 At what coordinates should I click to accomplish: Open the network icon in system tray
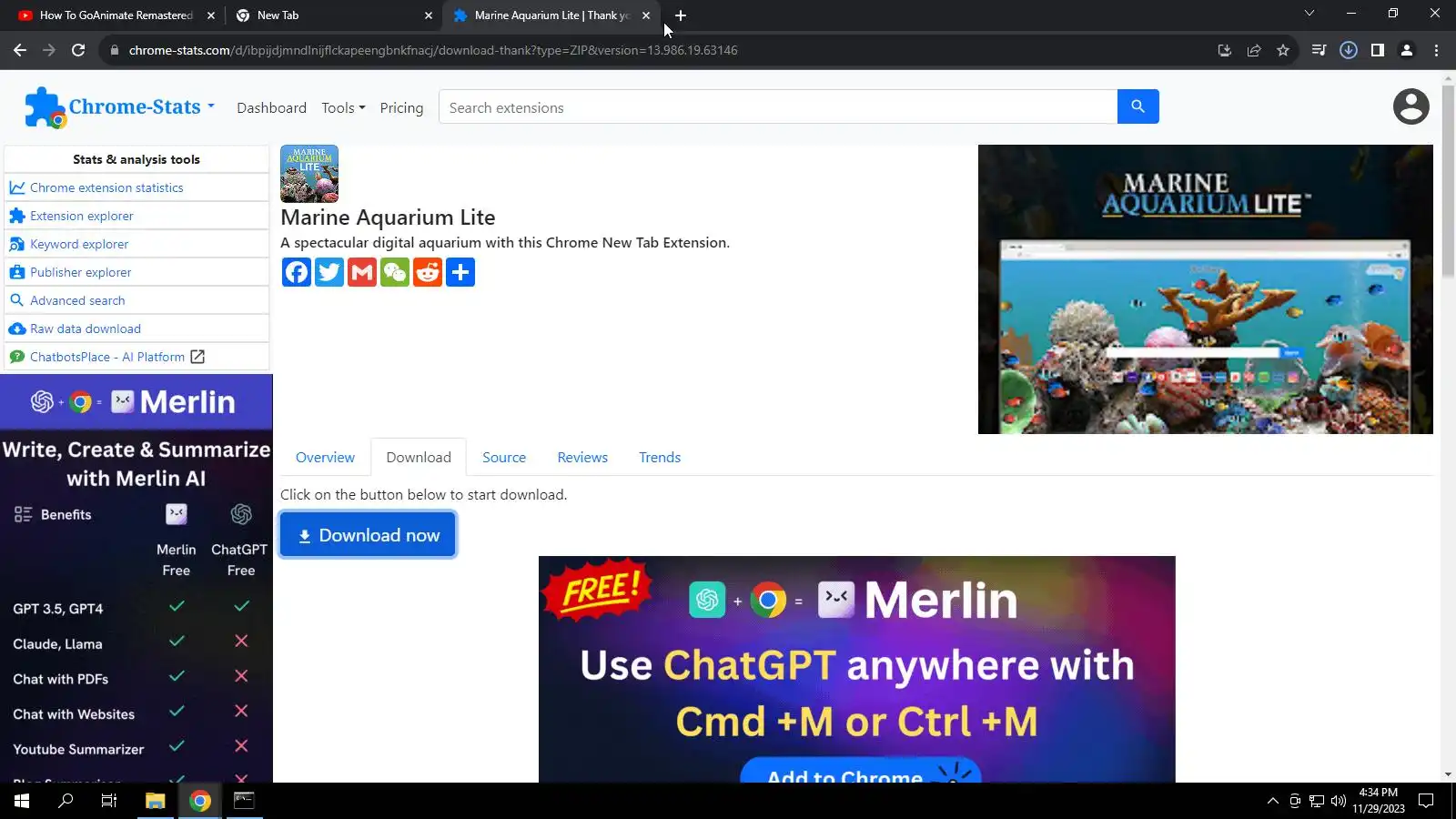tap(1317, 801)
